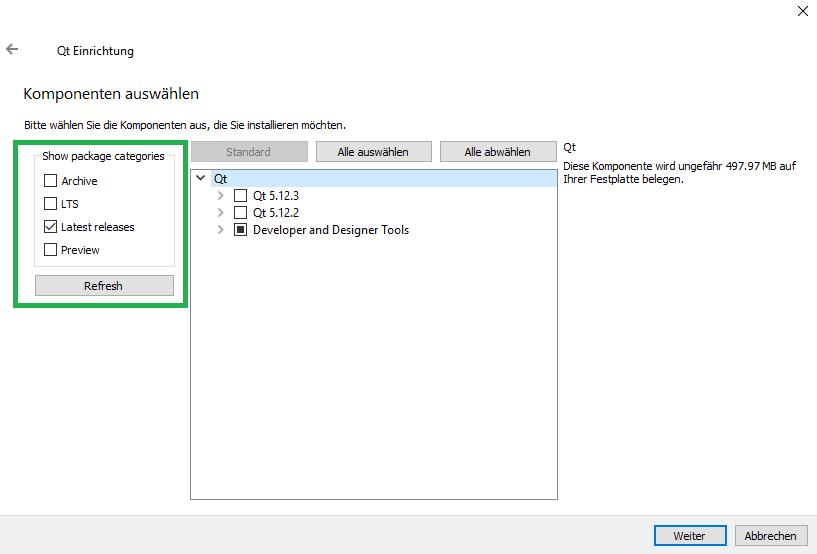Click the Alle abwählen button
817x554 pixels.
point(498,152)
